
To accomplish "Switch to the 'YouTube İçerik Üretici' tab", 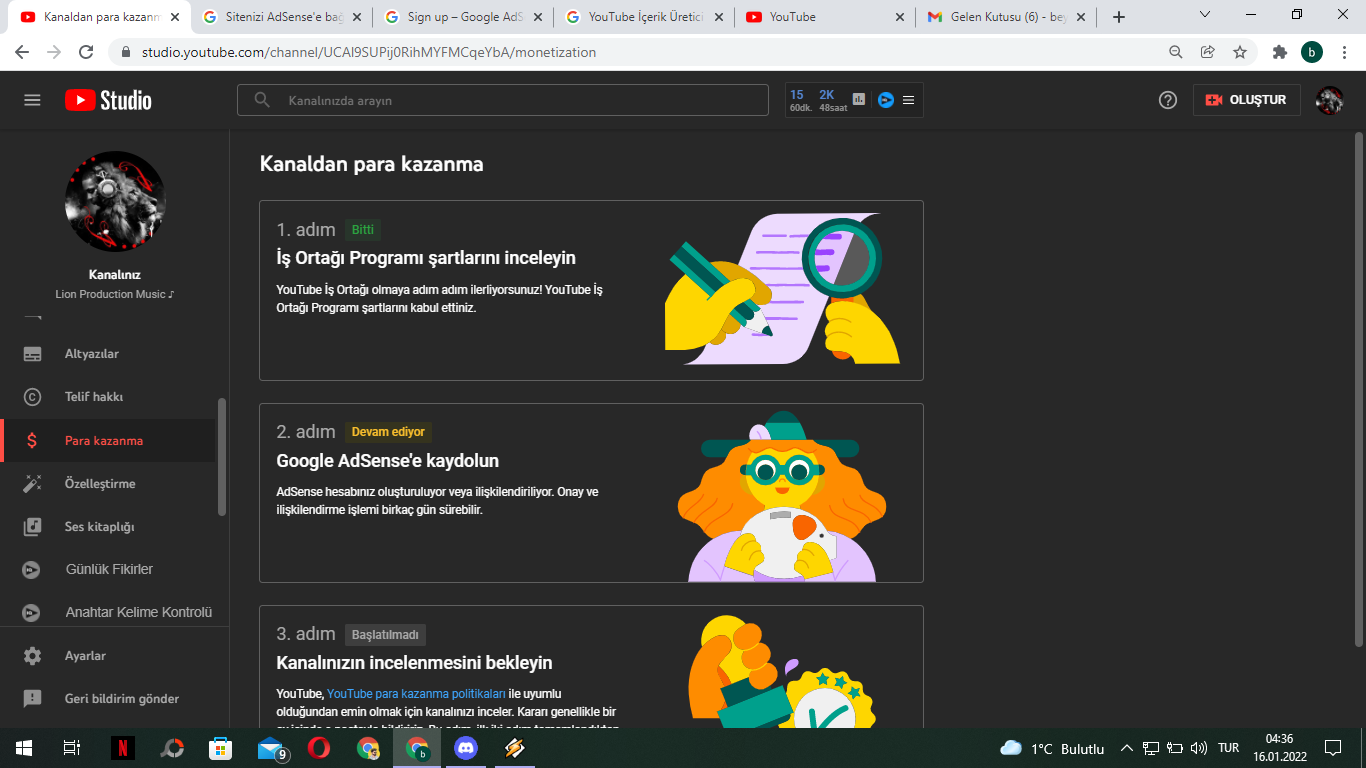I will pos(644,17).
